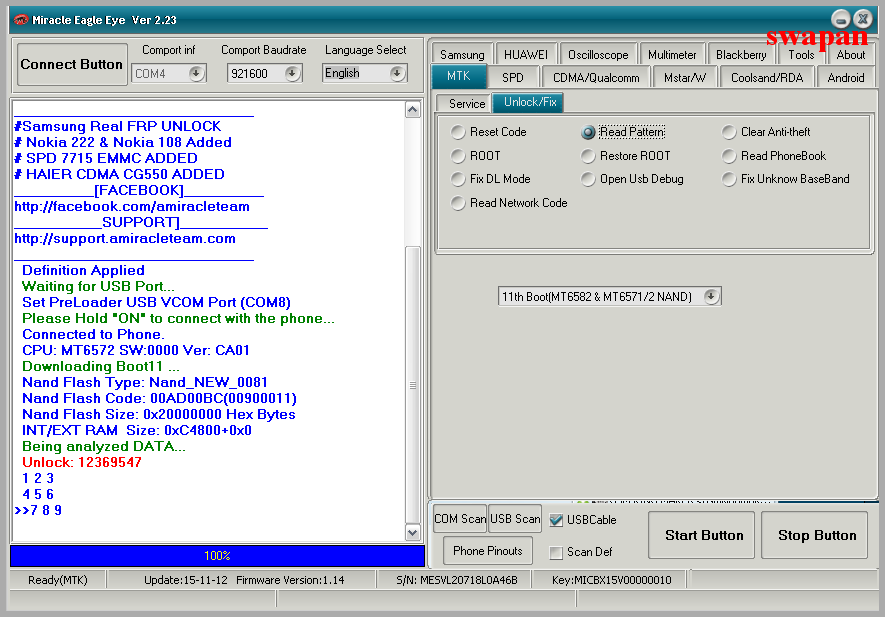Click the COM Scan button
This screenshot has height=617, width=885.
460,519
